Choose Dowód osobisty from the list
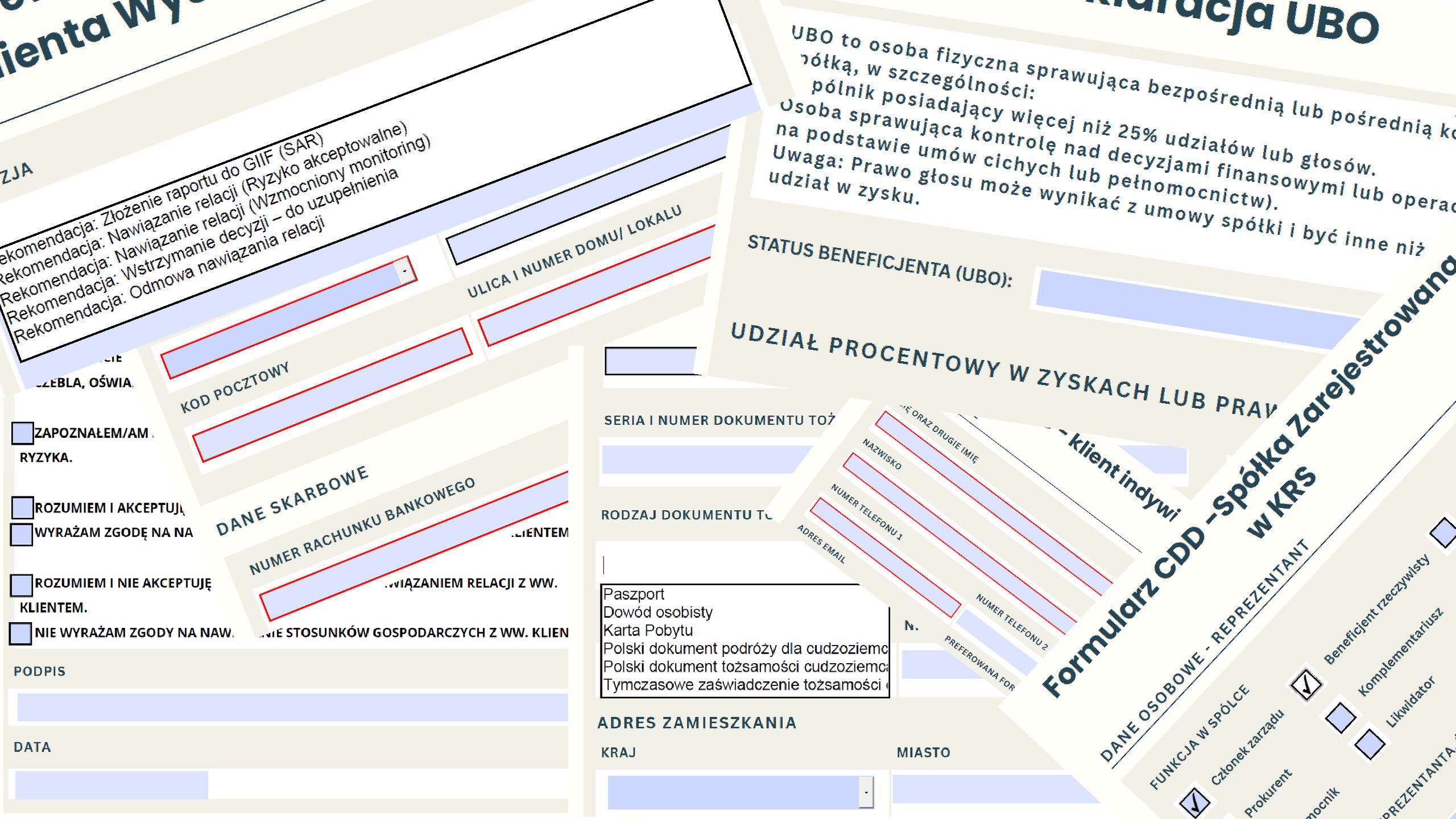Screen dimensions: 1456x819 [x=657, y=613]
